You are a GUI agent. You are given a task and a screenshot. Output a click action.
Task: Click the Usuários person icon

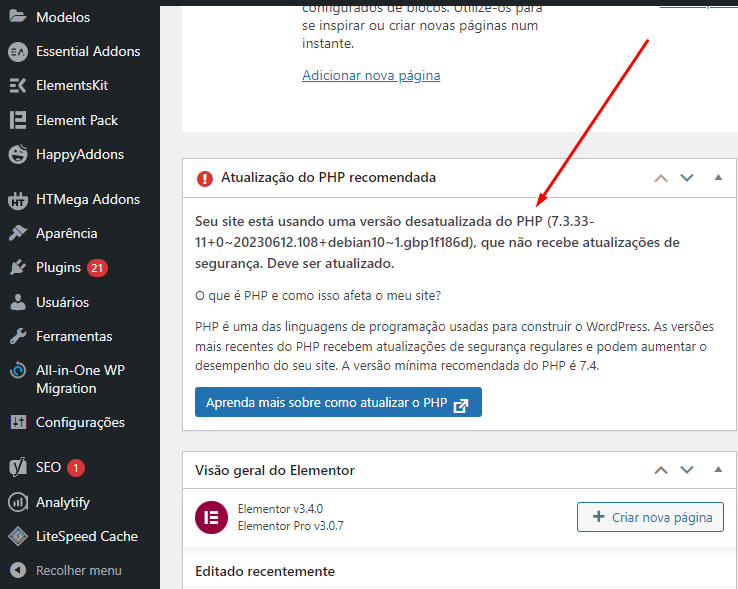(x=18, y=302)
